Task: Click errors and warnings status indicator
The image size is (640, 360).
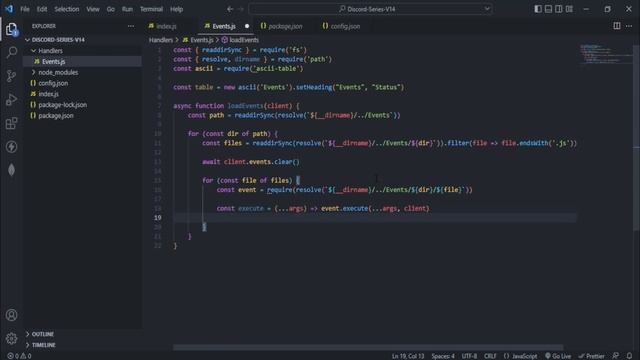Action: tap(19, 356)
